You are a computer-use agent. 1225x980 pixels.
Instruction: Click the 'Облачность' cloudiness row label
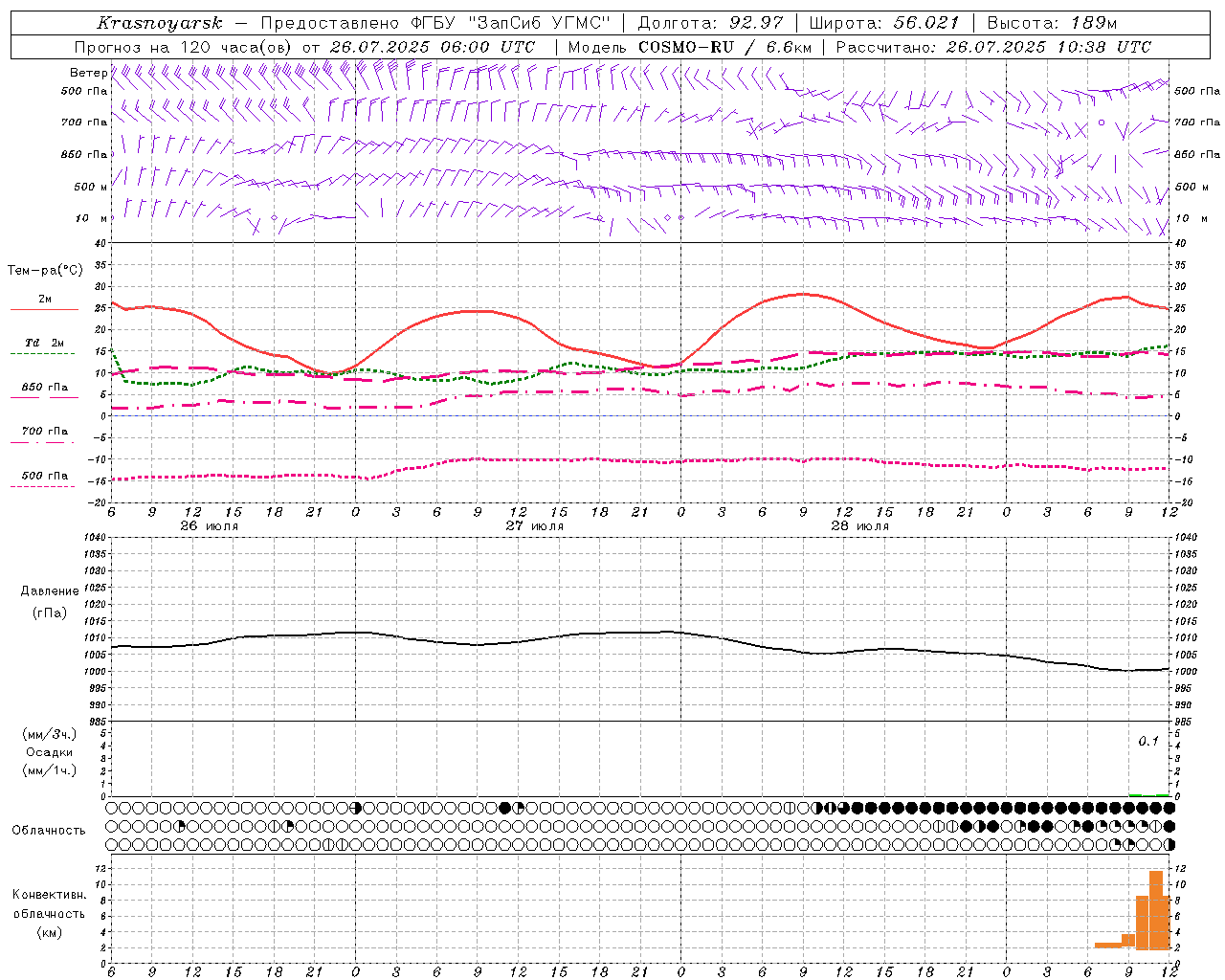click(x=48, y=830)
